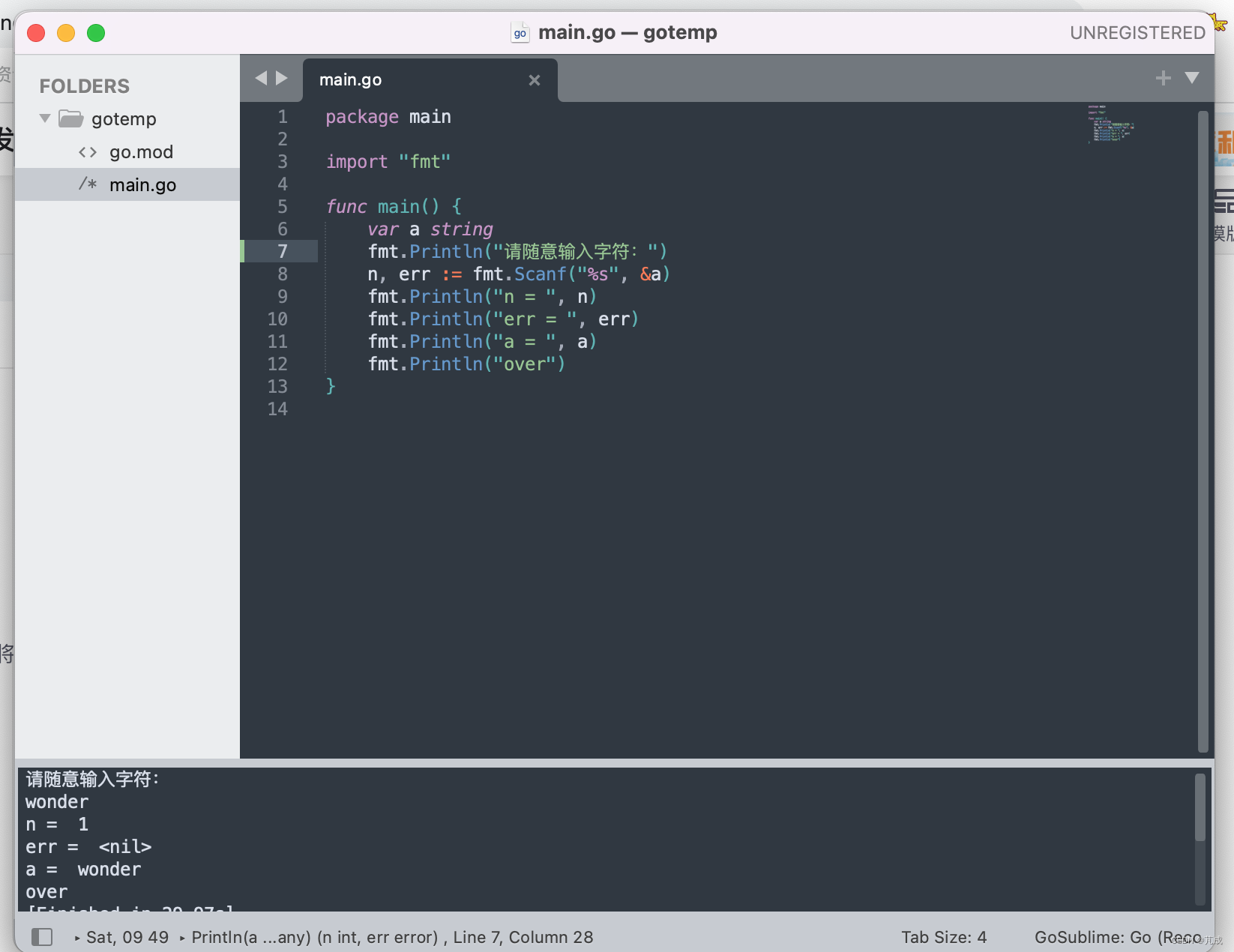This screenshot has height=952, width=1234.
Task: Select the GoSublime: Go indicator in status bar
Action: coord(1102,937)
